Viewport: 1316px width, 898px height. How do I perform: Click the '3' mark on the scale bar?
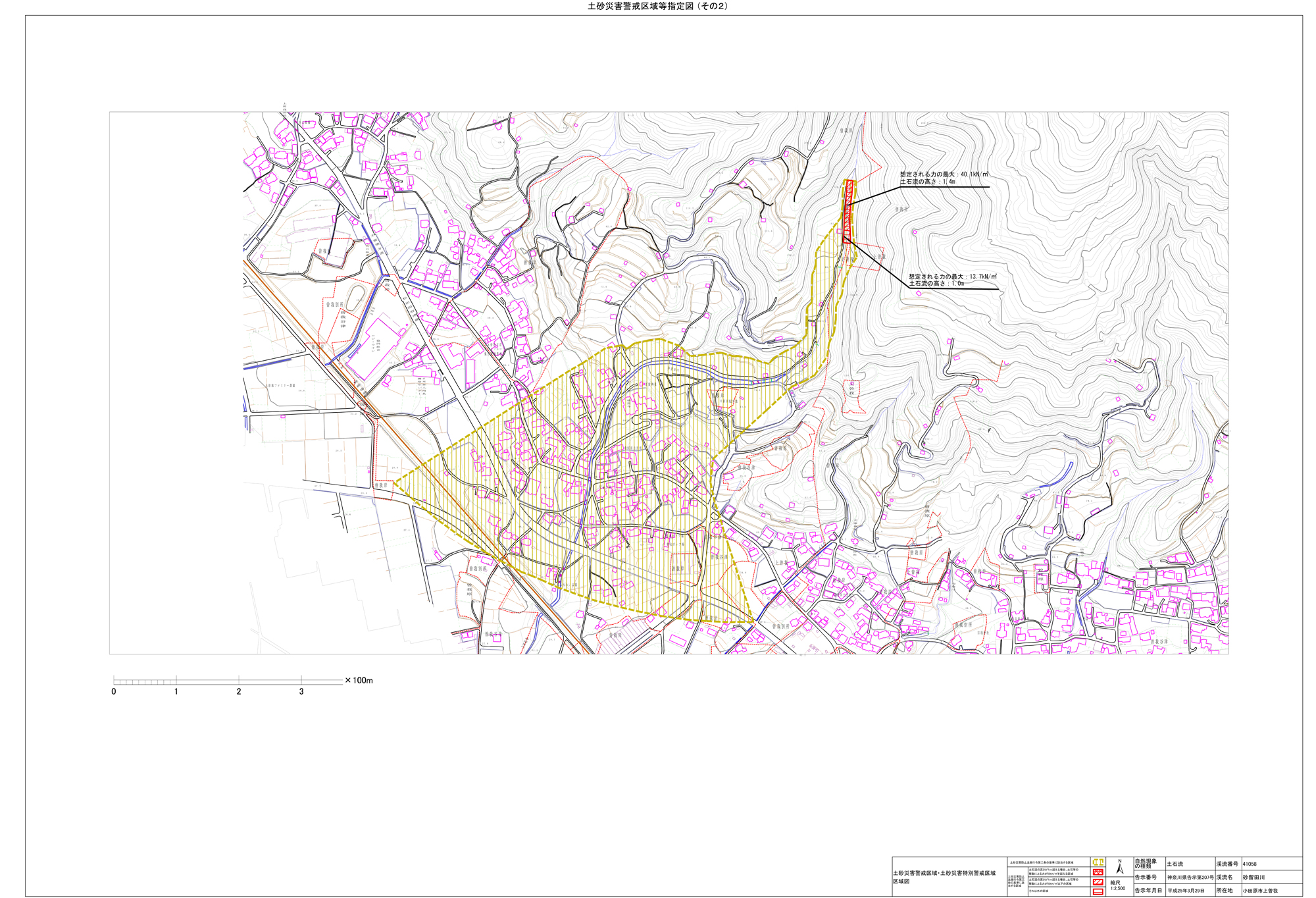(x=301, y=691)
